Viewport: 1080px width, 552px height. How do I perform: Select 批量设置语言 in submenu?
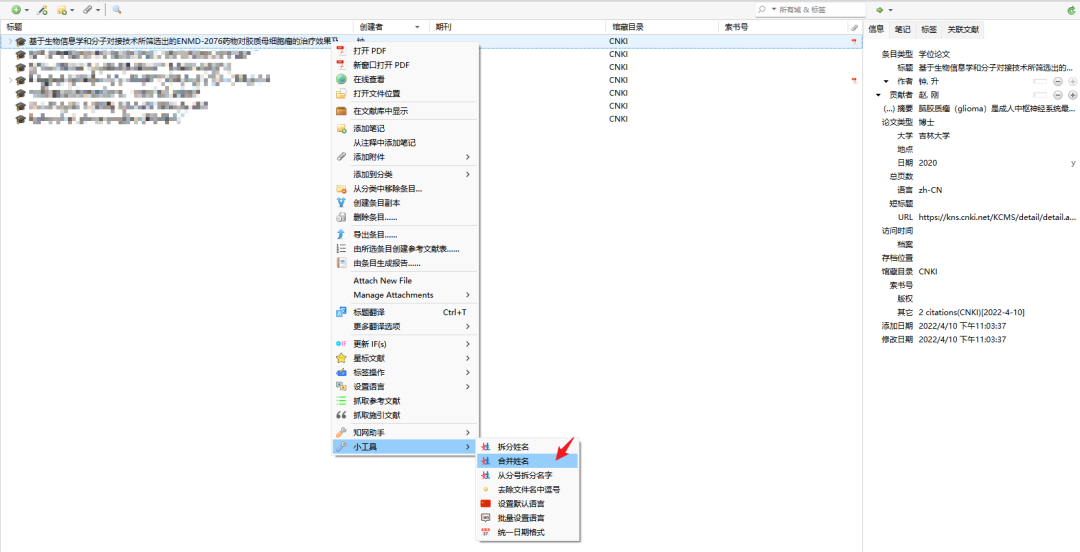[x=528, y=518]
